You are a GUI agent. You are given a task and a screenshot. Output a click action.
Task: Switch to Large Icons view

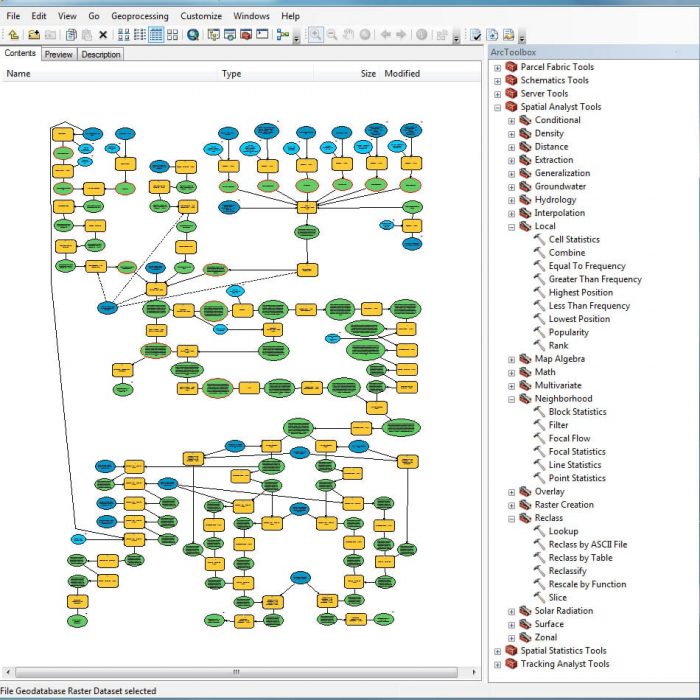tap(124, 34)
